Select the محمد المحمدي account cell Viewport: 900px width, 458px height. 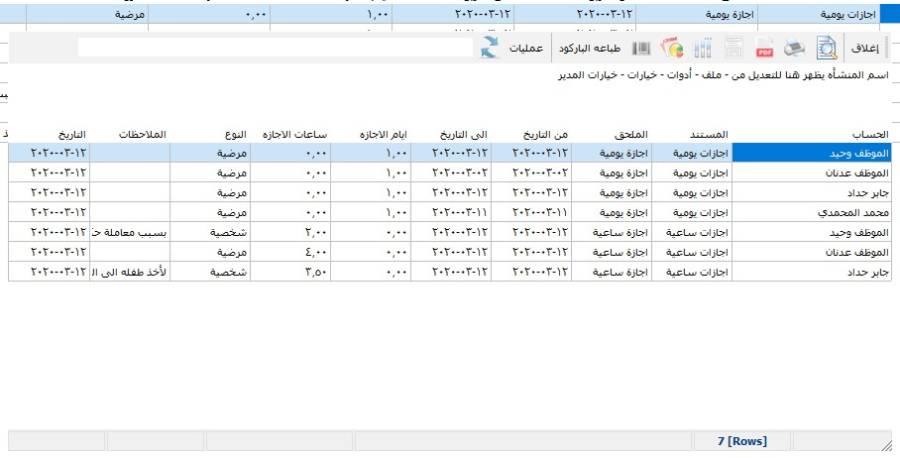coord(812,213)
